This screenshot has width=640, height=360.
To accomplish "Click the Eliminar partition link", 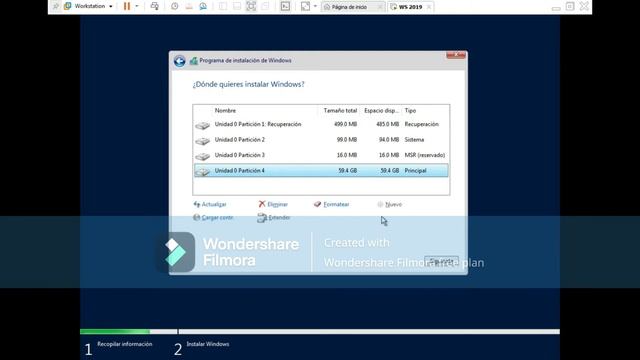I will pyautogui.click(x=278, y=204).
